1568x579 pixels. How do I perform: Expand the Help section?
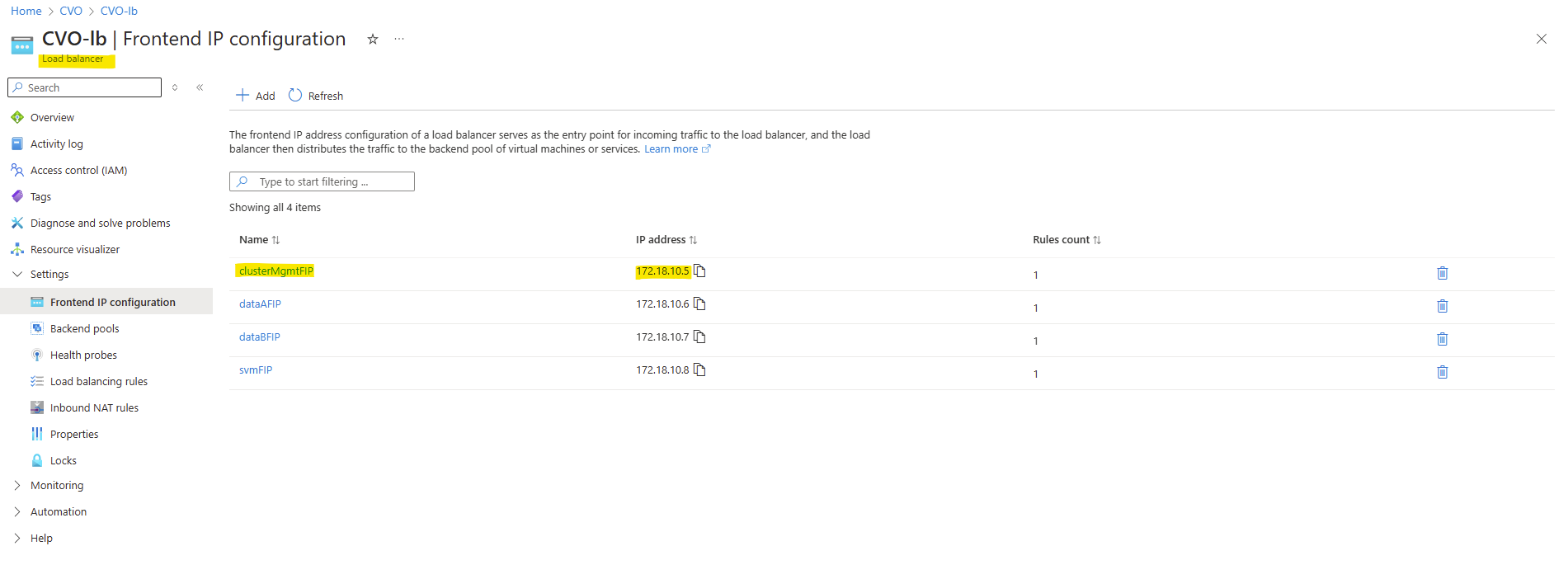pyautogui.click(x=17, y=538)
